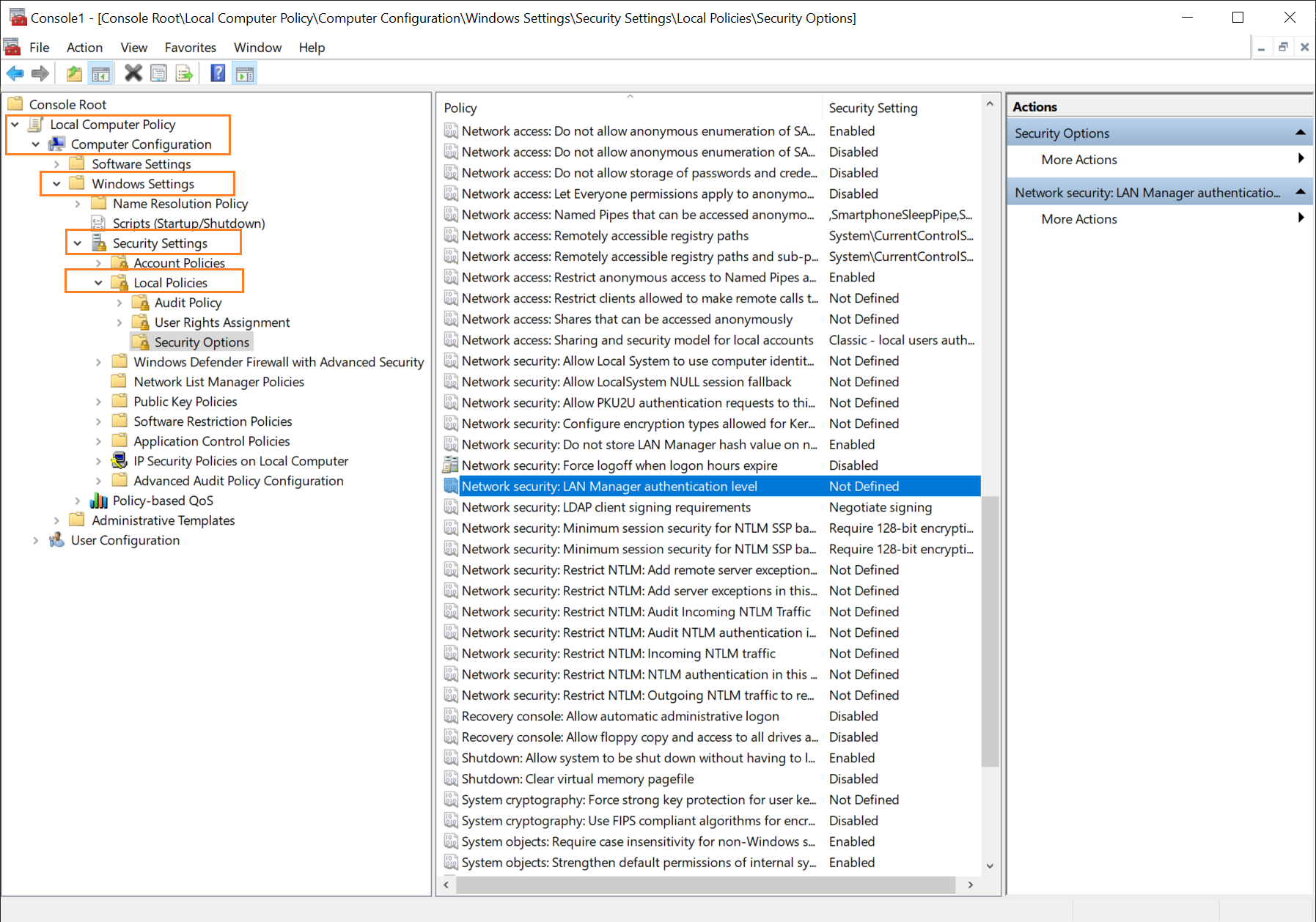This screenshot has height=922, width=1316.
Task: Sort by the Policy column header
Action: click(629, 108)
